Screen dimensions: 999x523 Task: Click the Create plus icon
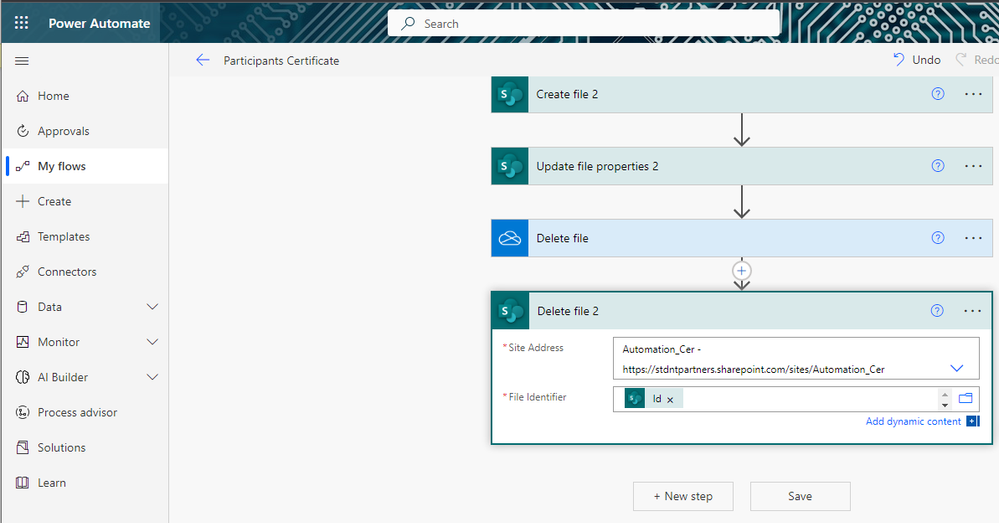[22, 201]
